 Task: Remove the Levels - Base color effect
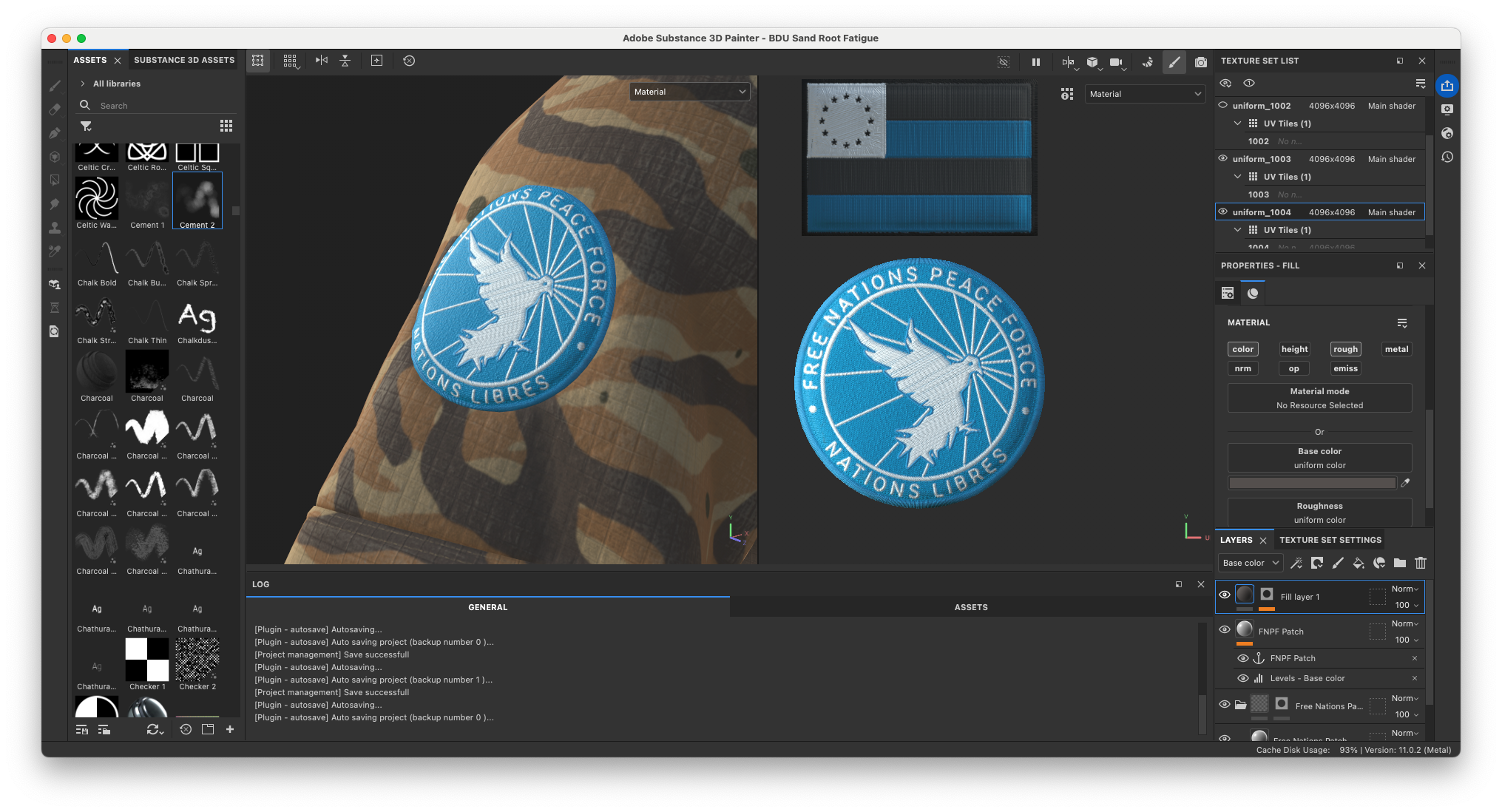click(x=1415, y=678)
